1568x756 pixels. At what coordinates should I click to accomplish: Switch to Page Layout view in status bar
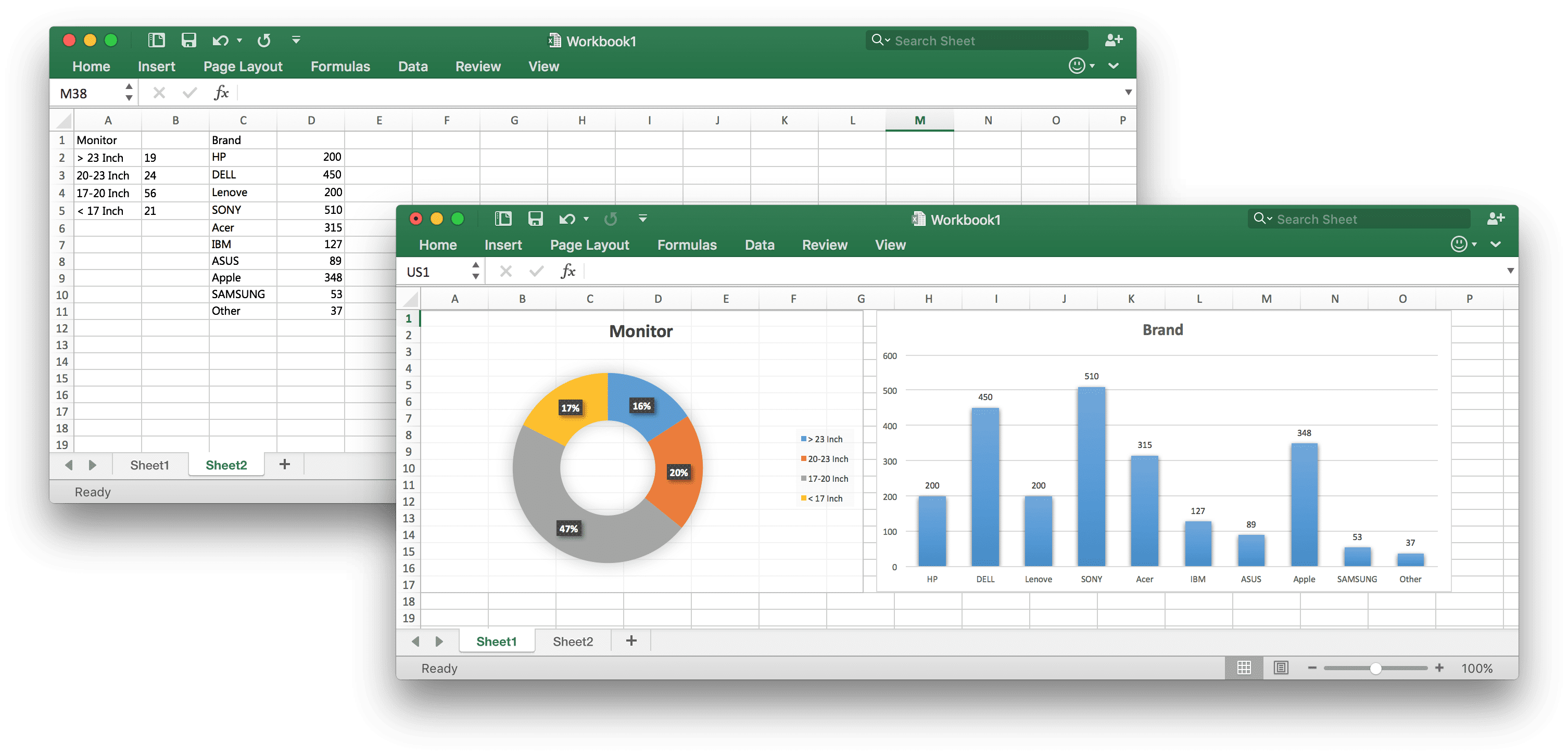(1281, 668)
